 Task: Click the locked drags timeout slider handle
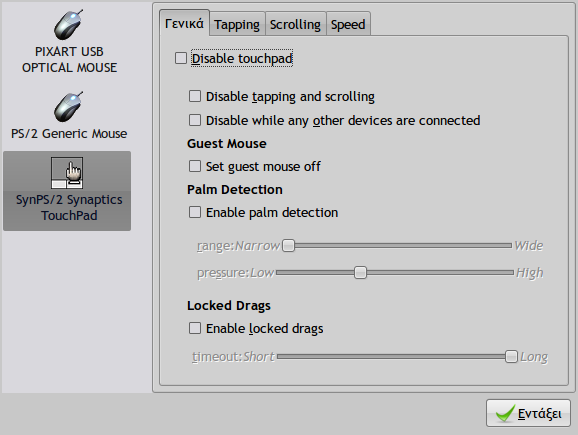coord(511,356)
